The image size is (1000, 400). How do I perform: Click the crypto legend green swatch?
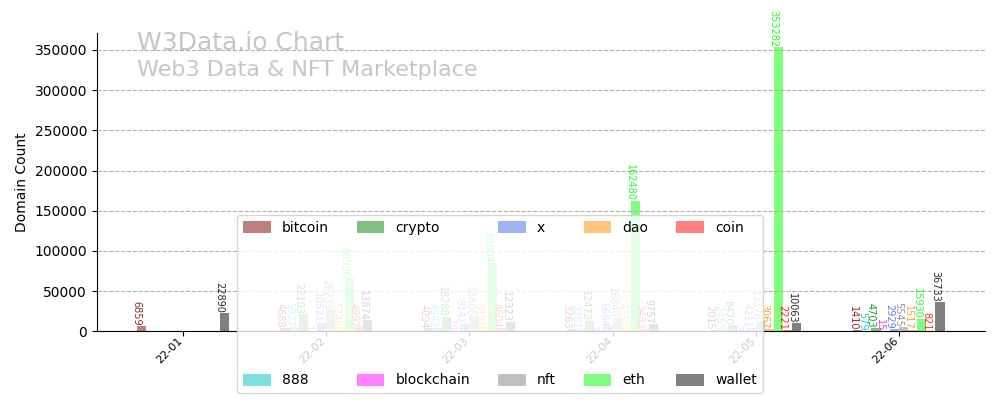click(371, 227)
